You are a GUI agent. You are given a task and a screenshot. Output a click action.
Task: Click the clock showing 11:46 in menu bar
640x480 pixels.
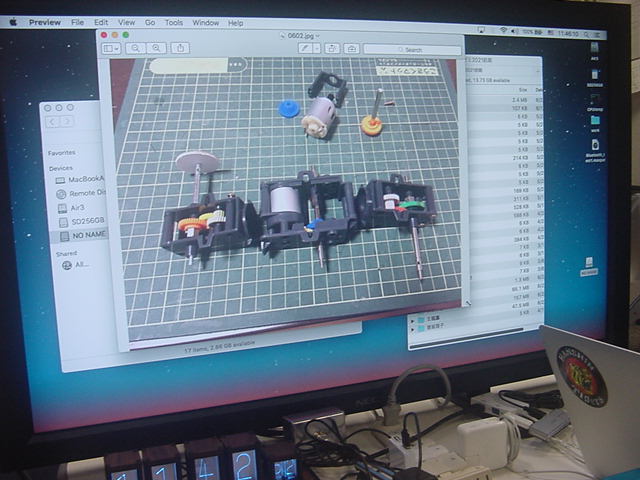[568, 33]
